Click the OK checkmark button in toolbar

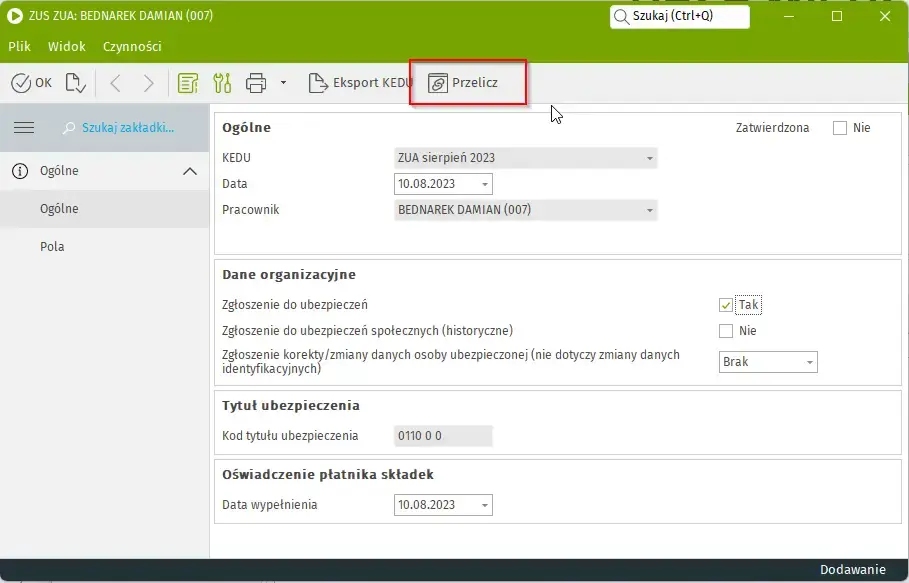tap(31, 83)
